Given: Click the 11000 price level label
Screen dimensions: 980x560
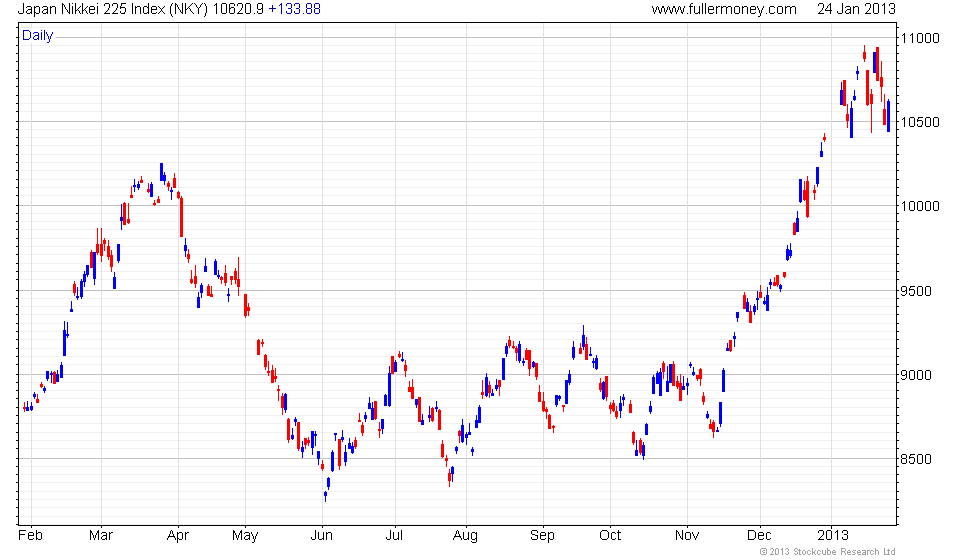Looking at the screenshot, I should tap(920, 39).
